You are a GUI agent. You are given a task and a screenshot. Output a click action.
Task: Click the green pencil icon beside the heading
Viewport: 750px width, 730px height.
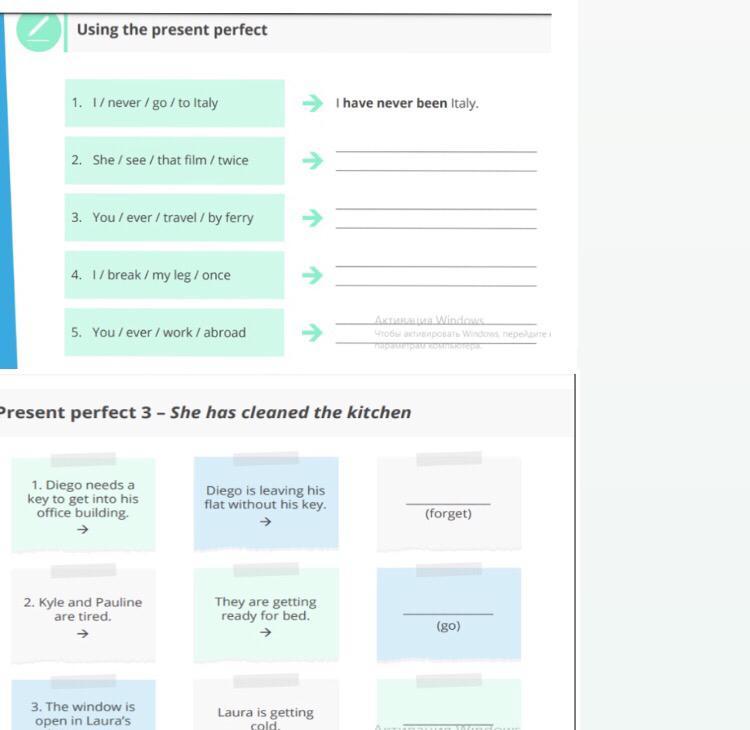39,30
